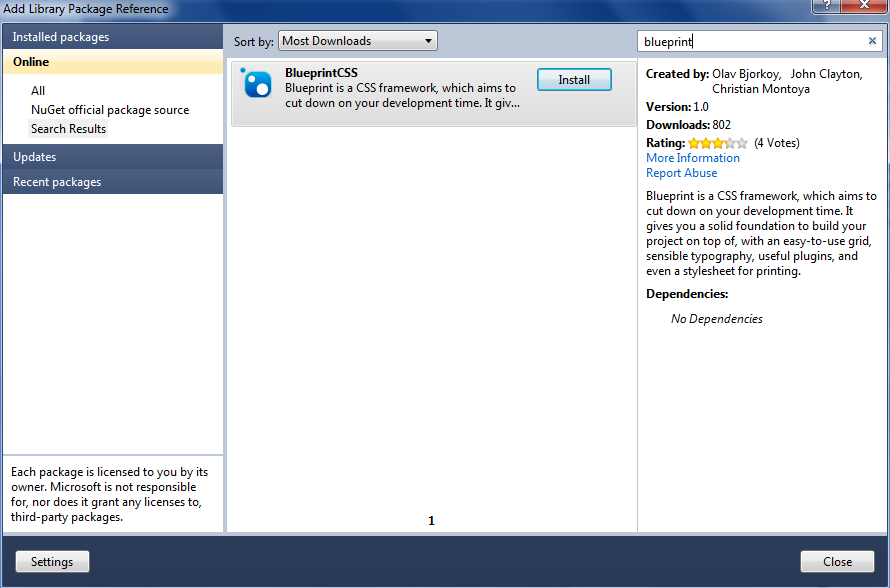The image size is (890, 588).
Task: Select the Recent packages section
Action: [x=55, y=181]
